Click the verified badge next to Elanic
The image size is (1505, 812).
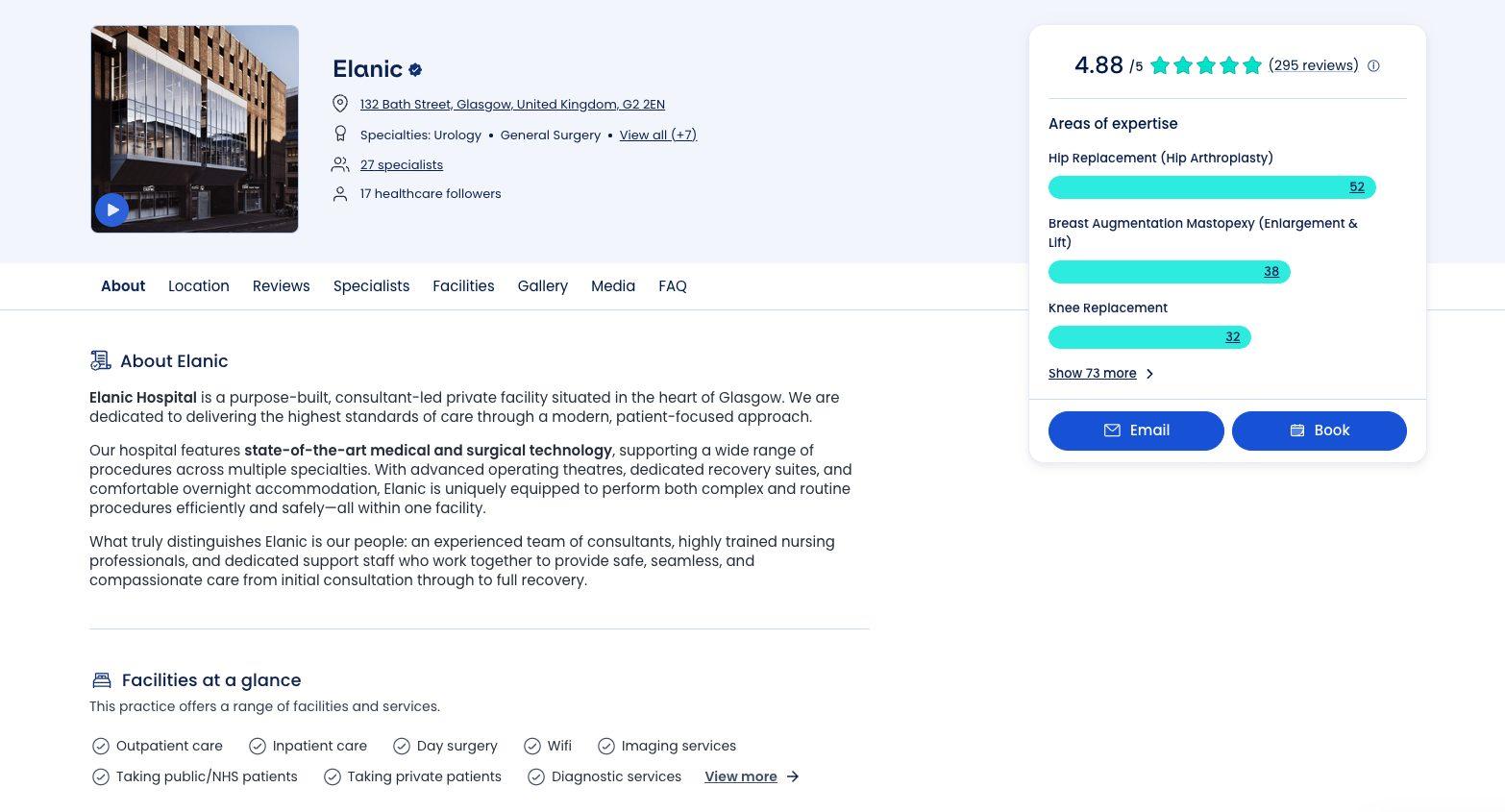pos(415,70)
